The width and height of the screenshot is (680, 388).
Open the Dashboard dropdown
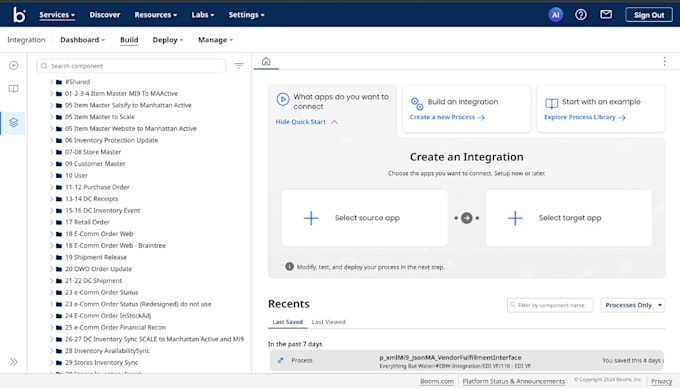click(x=82, y=40)
